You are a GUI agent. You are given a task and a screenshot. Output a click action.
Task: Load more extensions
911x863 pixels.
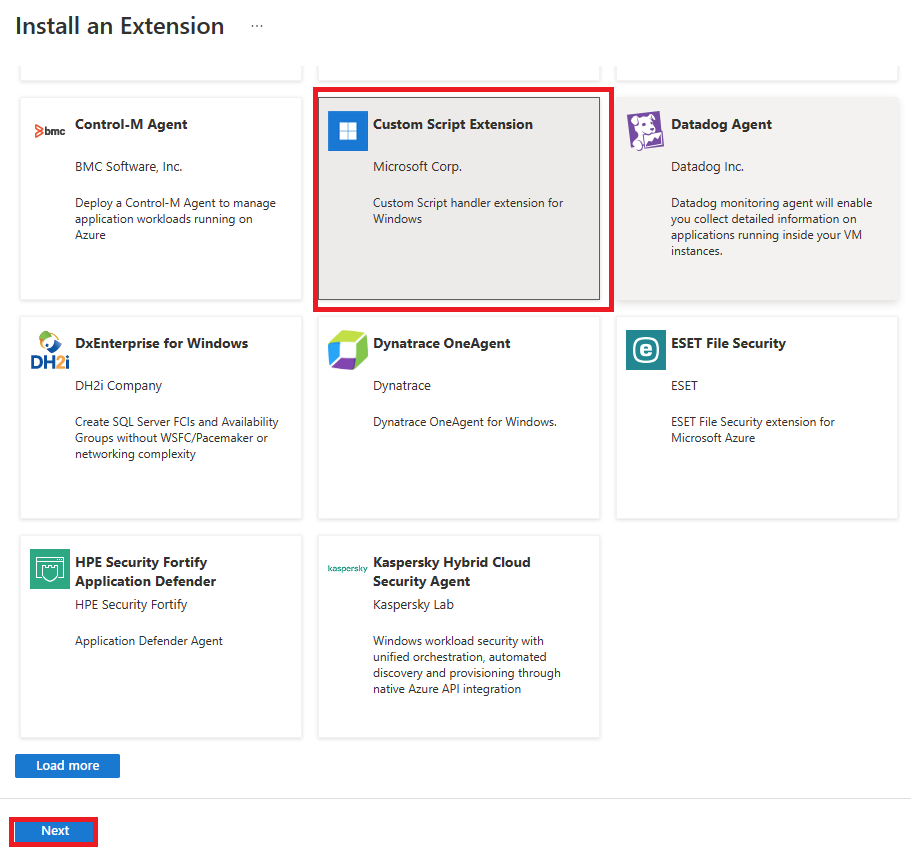[x=67, y=765]
